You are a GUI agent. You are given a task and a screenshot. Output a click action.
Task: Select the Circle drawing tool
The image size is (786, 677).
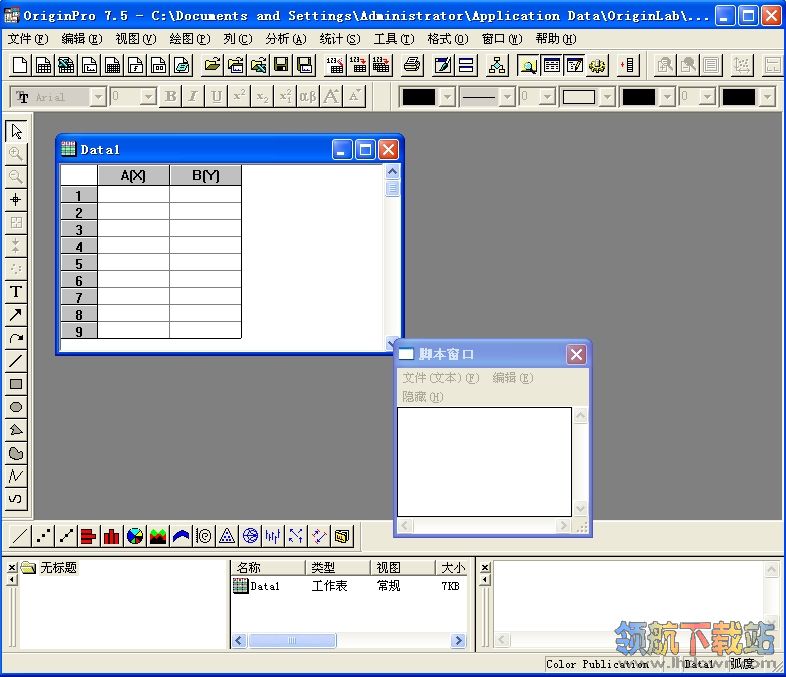coord(16,407)
